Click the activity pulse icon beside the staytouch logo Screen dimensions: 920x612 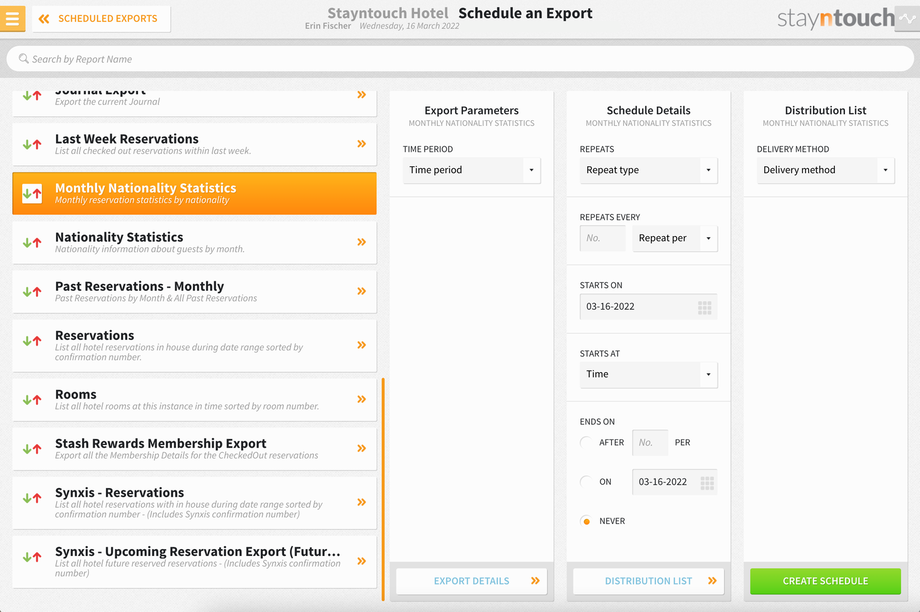[908, 18]
